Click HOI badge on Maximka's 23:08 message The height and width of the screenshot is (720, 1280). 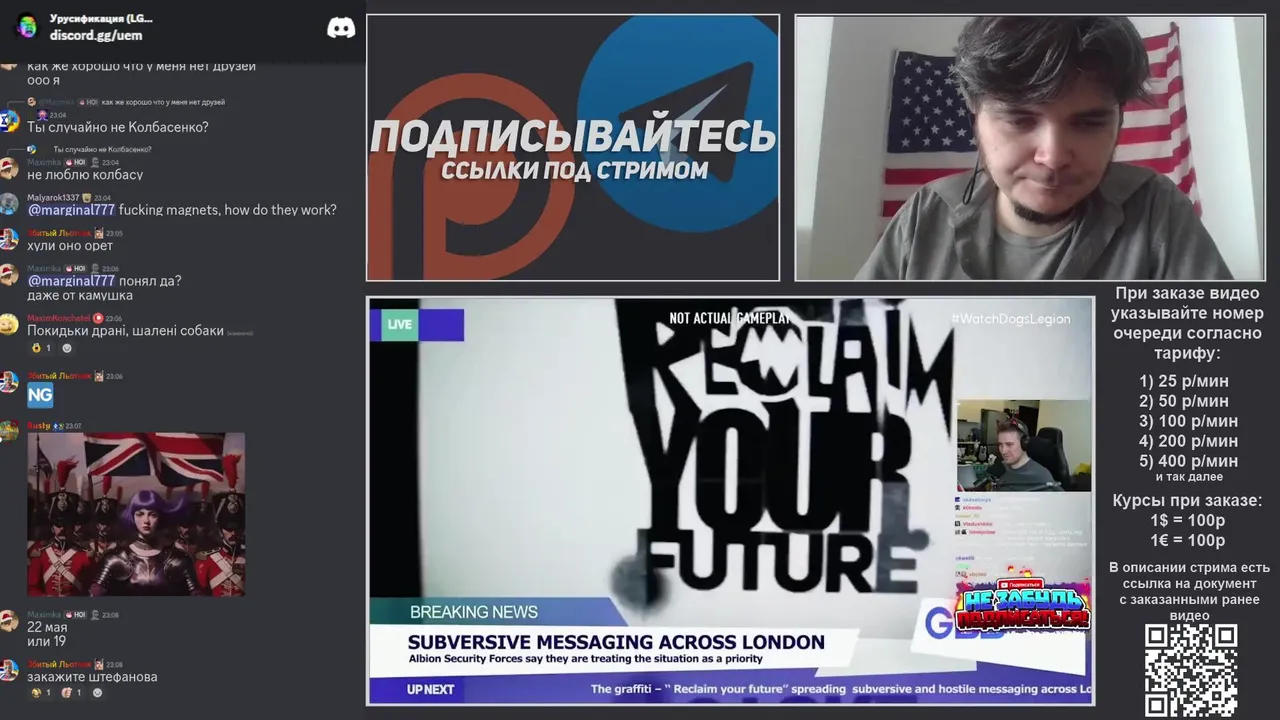click(x=76, y=615)
